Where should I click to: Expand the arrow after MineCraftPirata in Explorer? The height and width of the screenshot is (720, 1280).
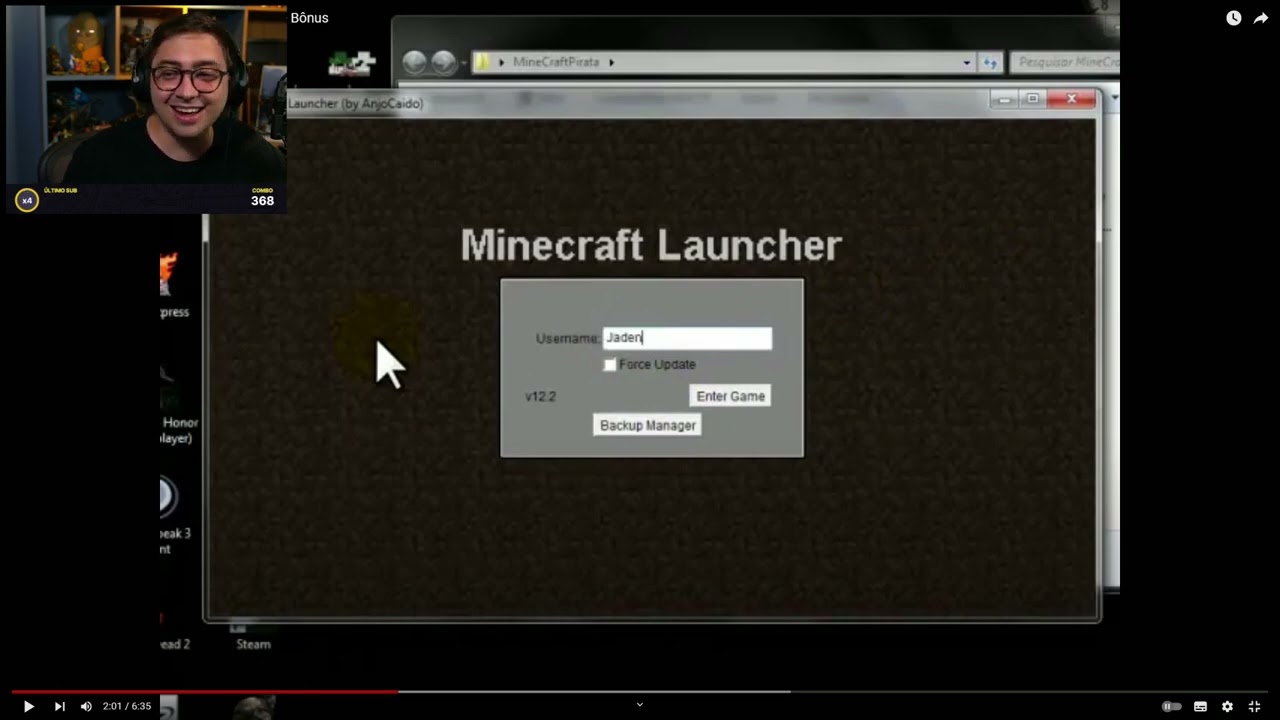(x=611, y=62)
